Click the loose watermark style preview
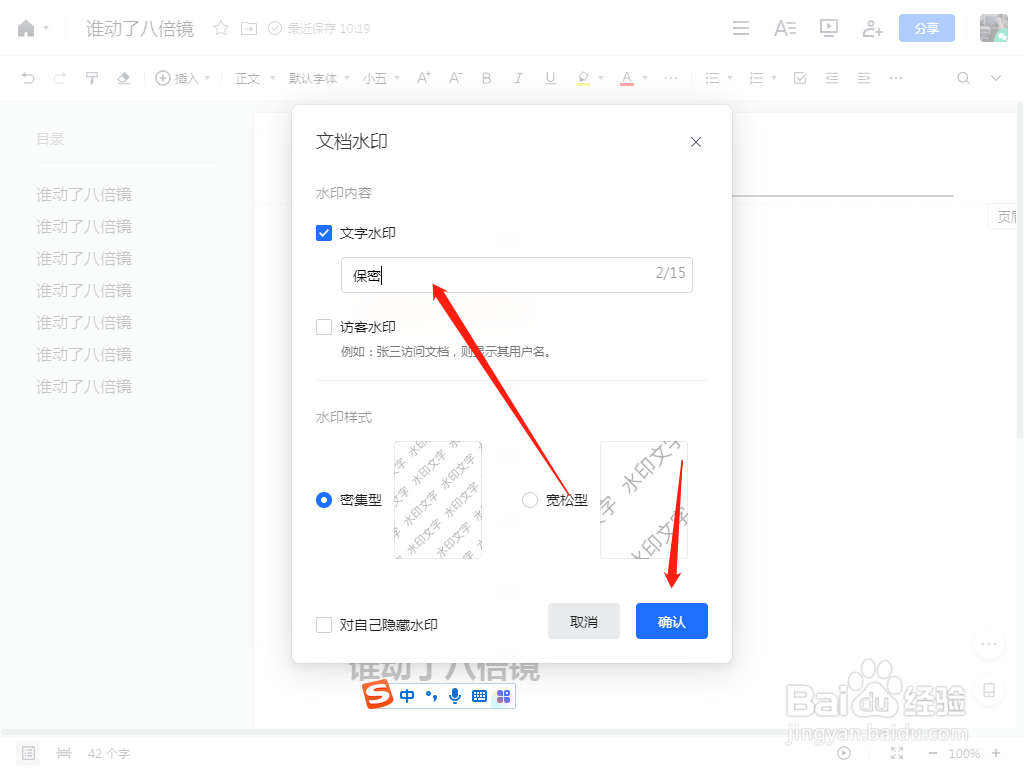1024x768 pixels. pos(644,500)
